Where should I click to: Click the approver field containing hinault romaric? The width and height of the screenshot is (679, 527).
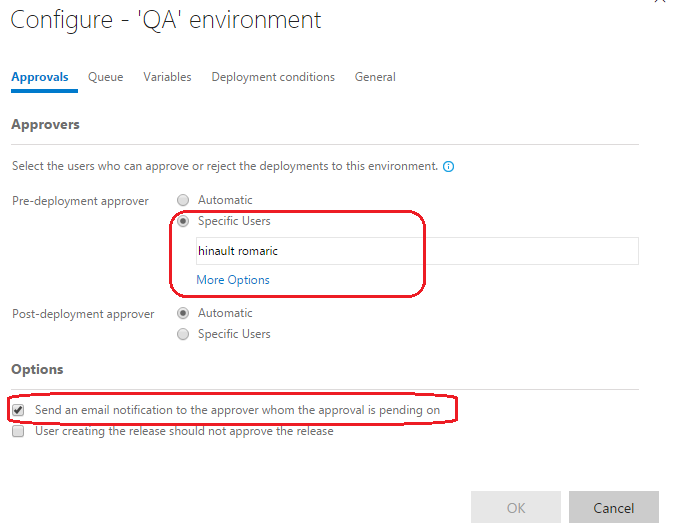pos(416,251)
